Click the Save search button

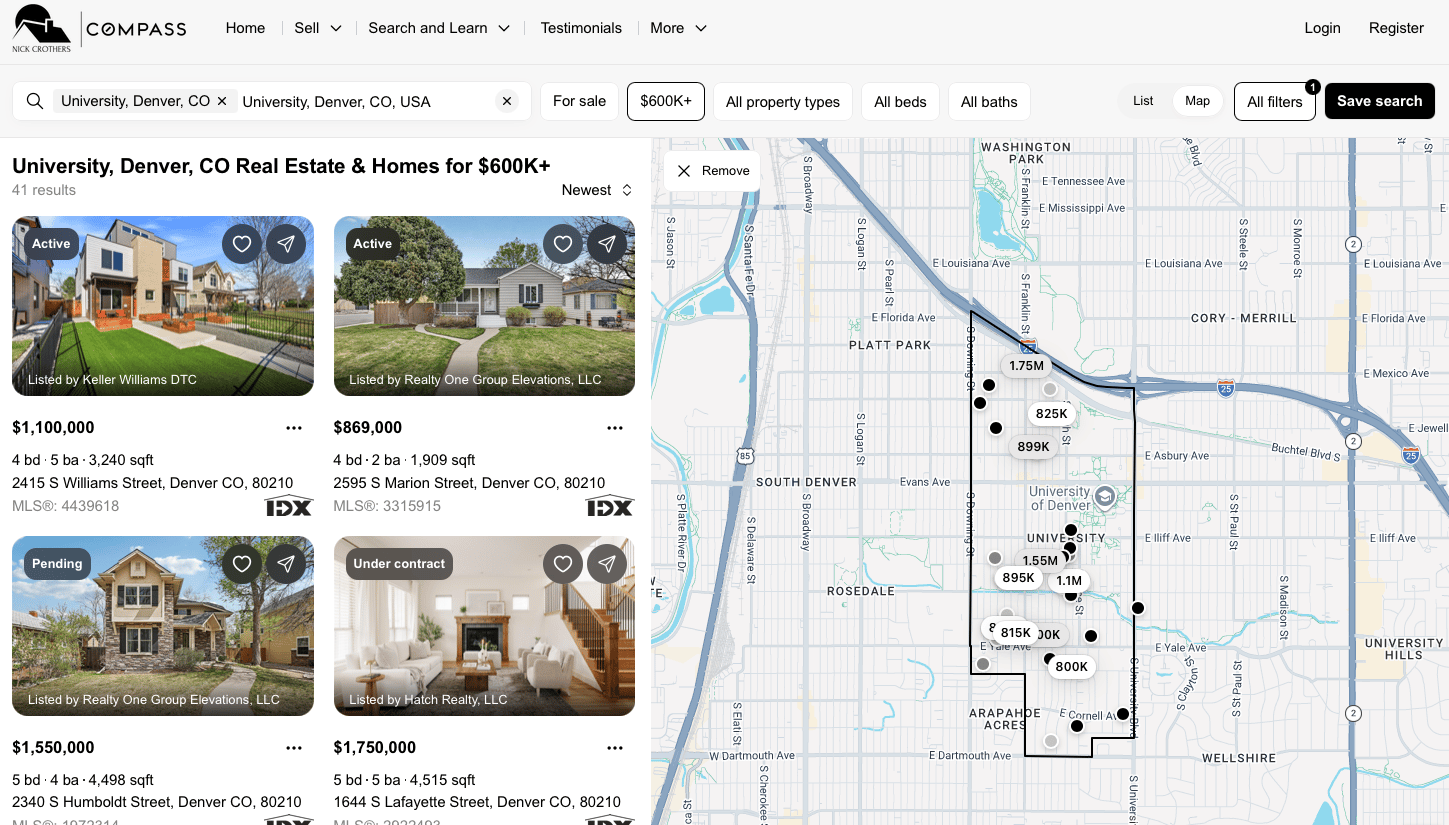tap(1379, 101)
